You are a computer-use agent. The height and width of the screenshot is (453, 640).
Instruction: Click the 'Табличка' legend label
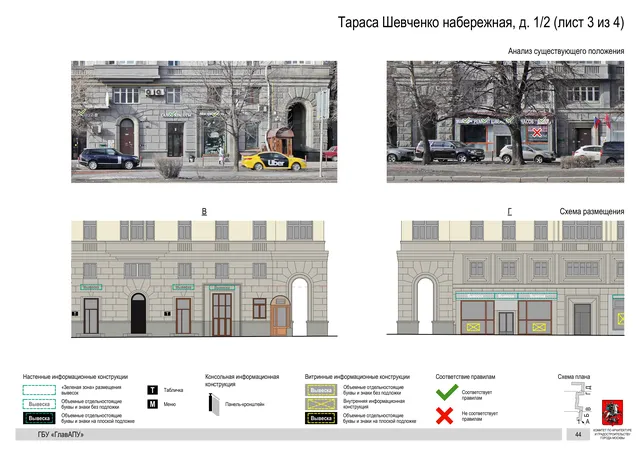click(173, 390)
